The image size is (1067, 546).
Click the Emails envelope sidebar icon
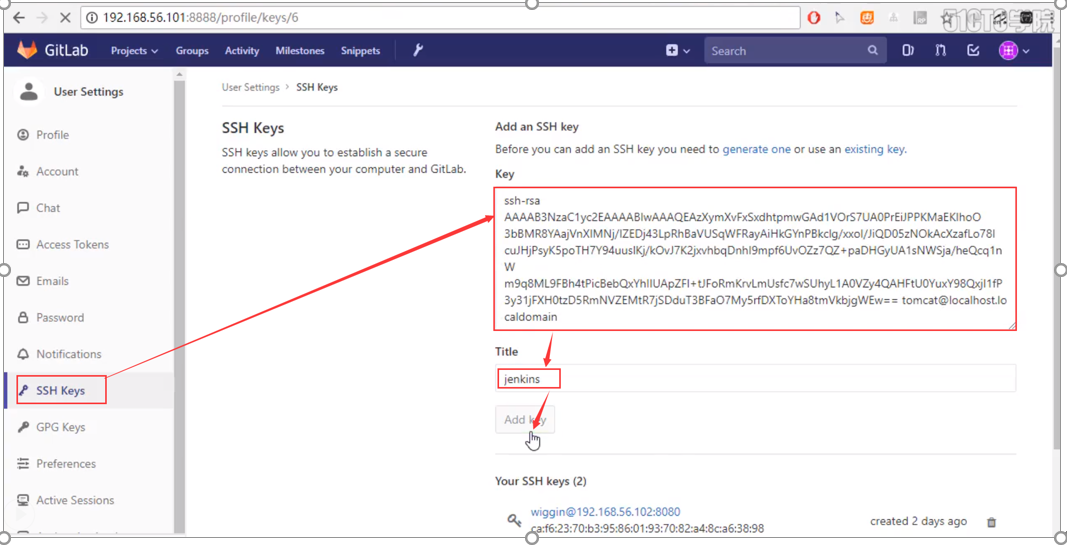tap(23, 281)
